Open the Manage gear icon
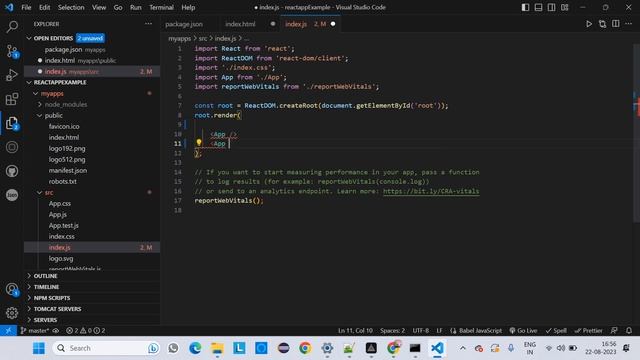 pyautogui.click(x=12, y=313)
